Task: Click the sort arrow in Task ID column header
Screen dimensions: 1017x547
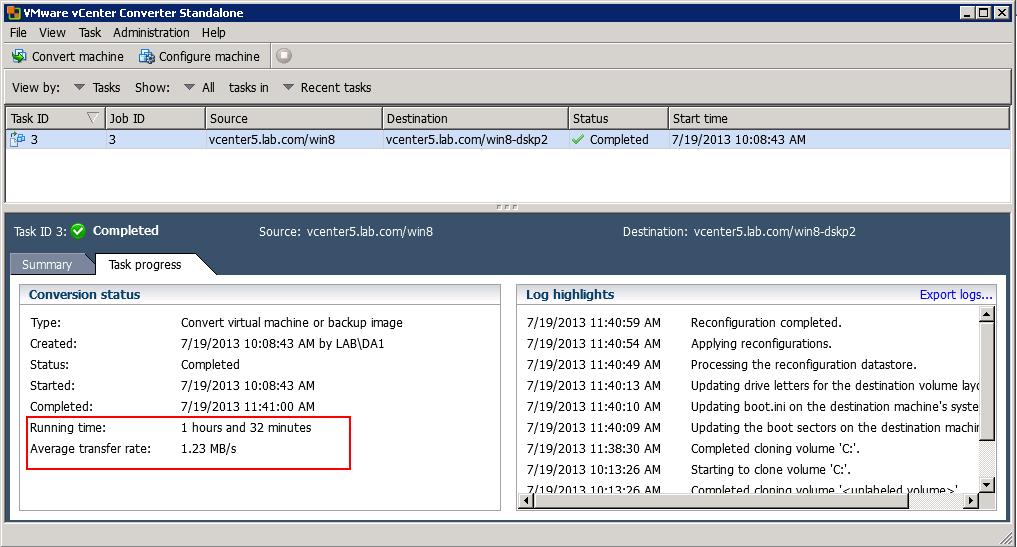Action: (x=93, y=118)
